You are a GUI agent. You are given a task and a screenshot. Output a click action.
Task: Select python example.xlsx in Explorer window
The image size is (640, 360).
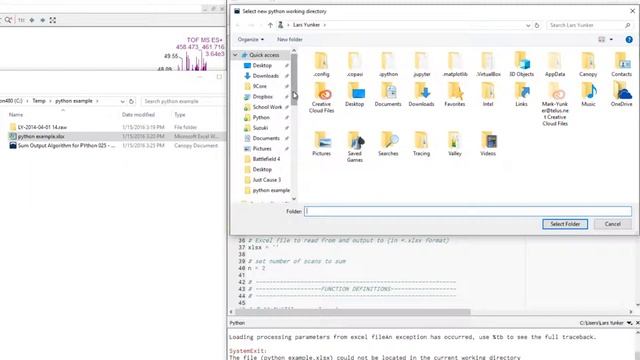41,136
